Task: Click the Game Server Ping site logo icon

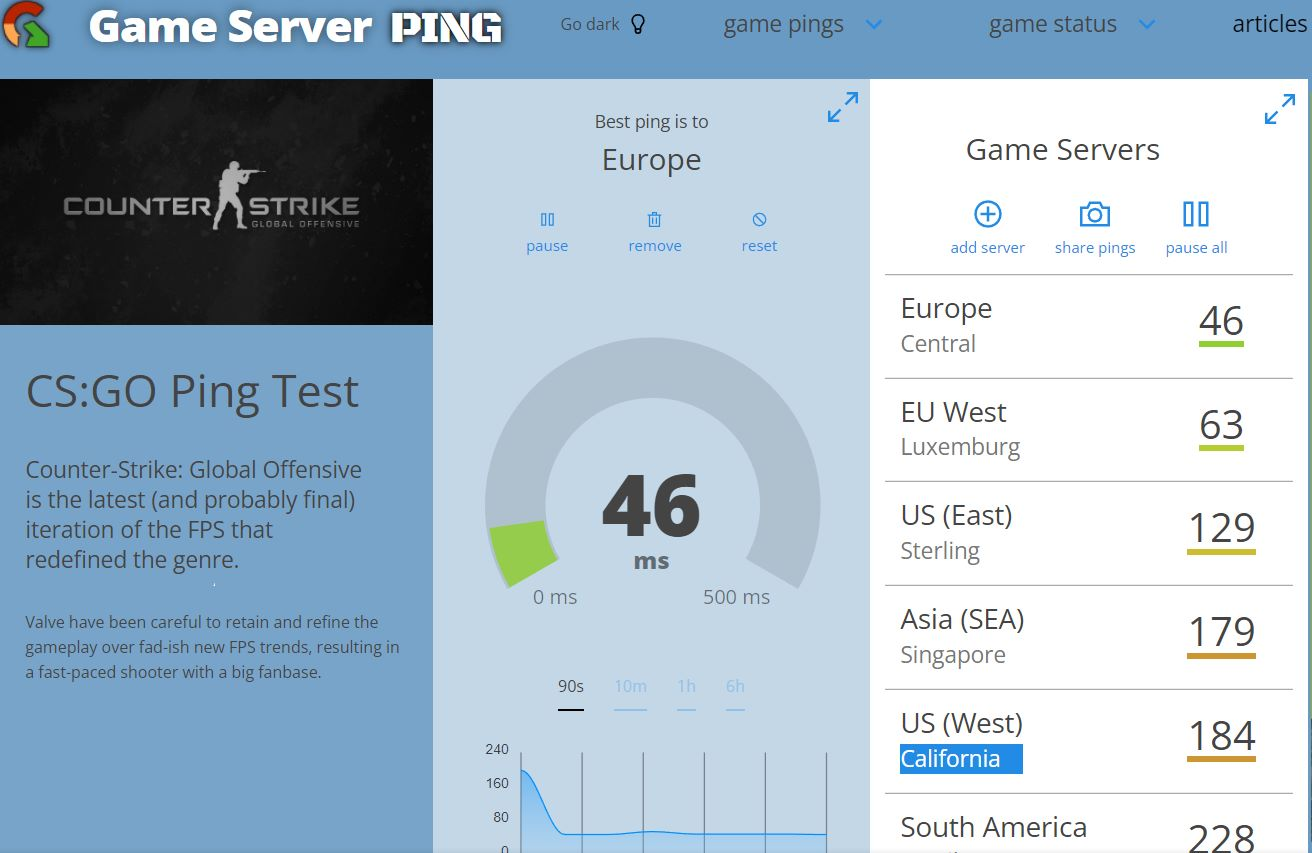Action: click(27, 24)
